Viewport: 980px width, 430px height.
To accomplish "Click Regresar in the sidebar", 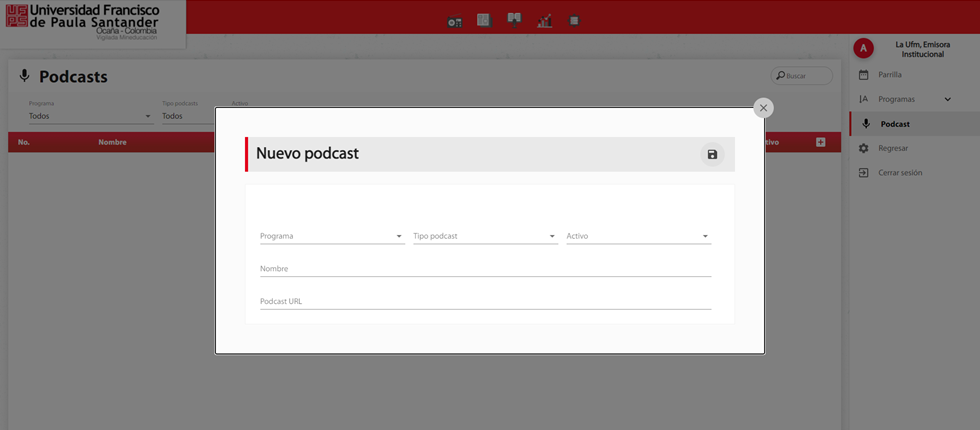I will coord(893,148).
